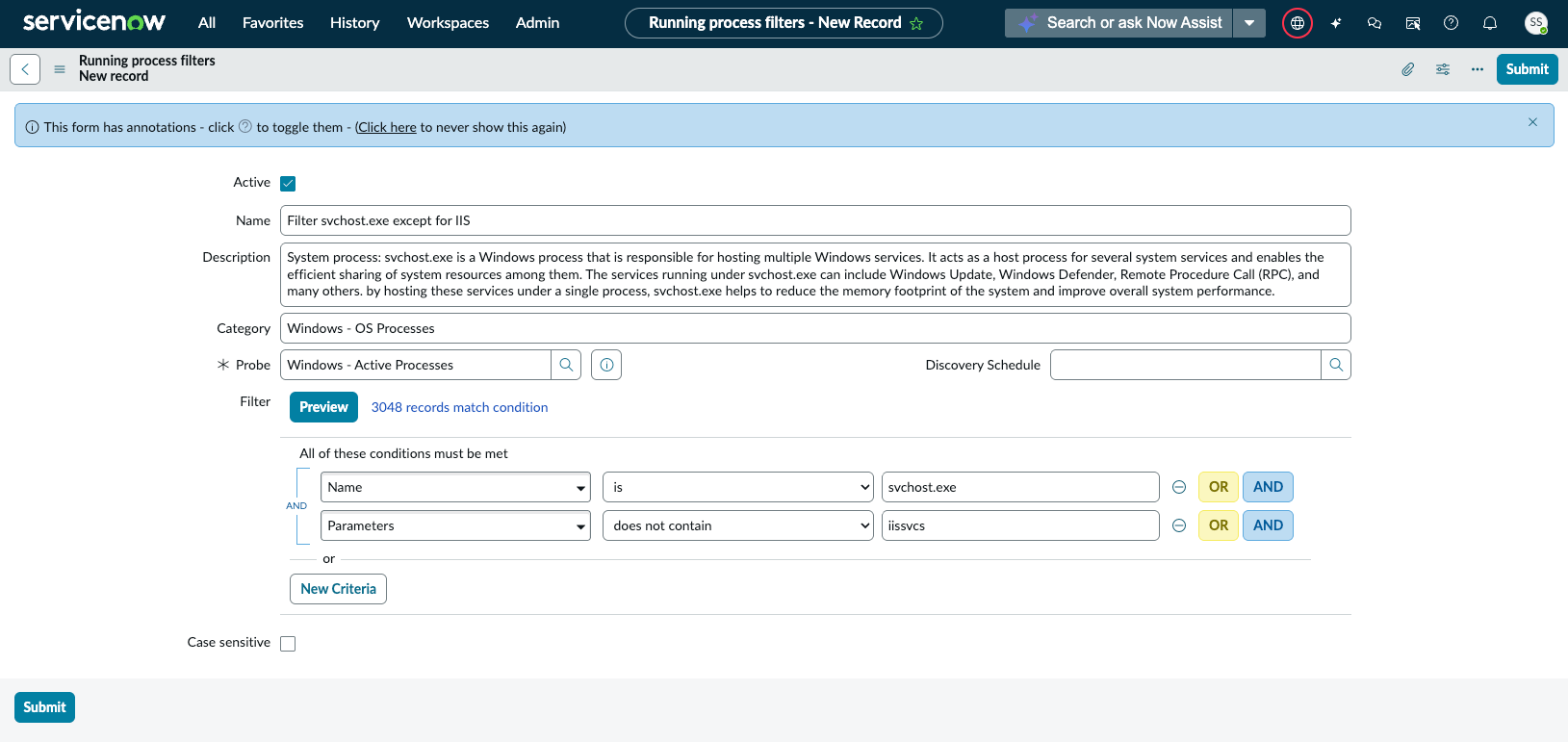Add OR condition to svchost.exe row

1219,487
